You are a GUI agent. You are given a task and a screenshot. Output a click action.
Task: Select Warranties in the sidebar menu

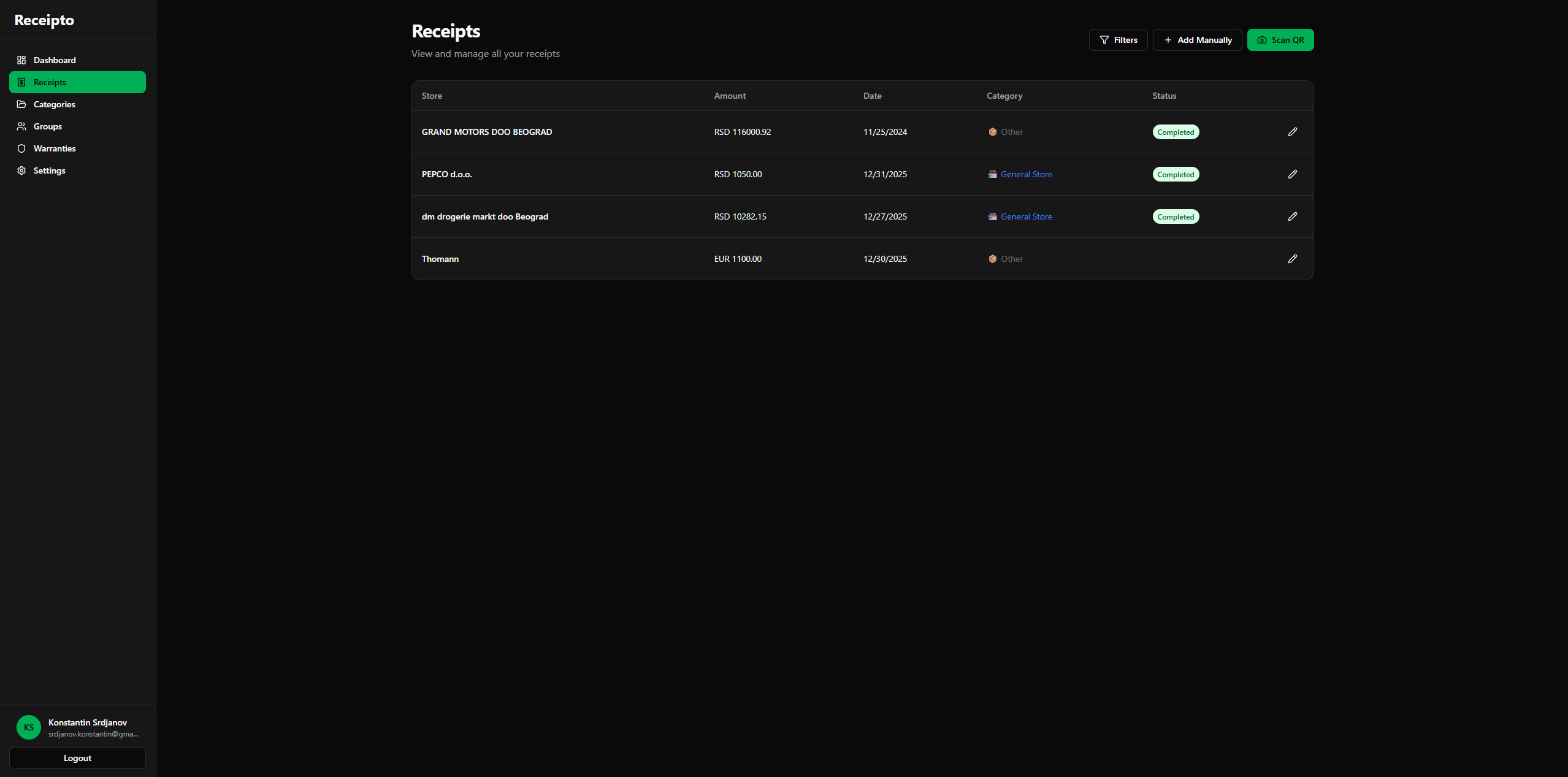55,148
